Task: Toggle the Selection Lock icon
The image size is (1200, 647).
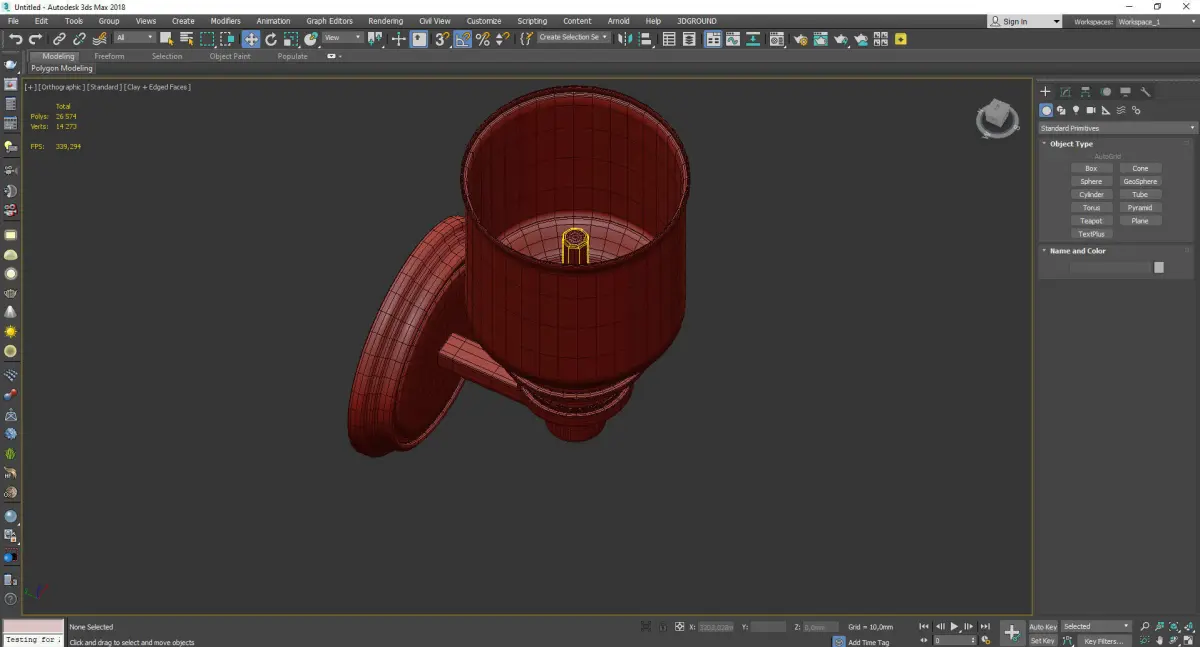Action: point(661,627)
